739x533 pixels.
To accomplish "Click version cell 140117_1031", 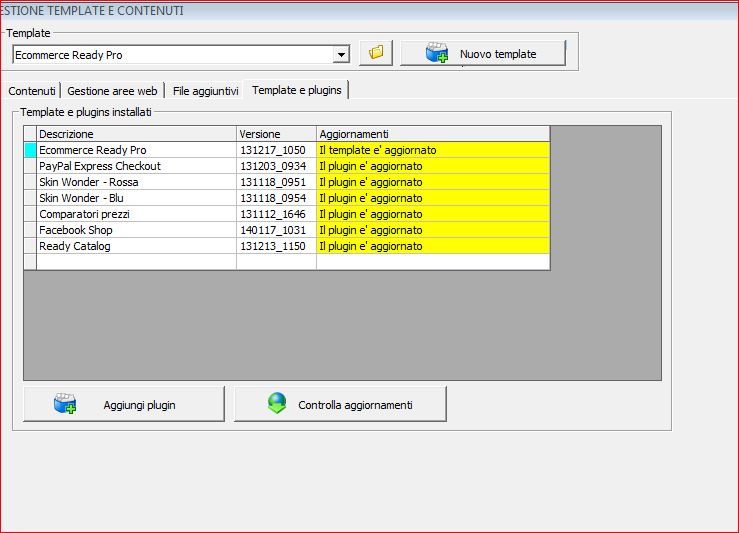I will [x=276, y=230].
